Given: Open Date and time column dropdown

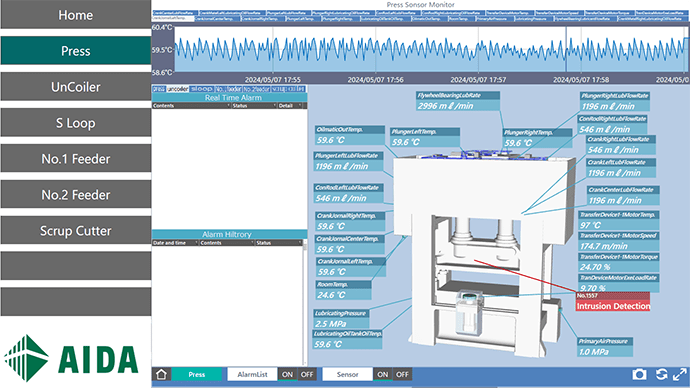Looking at the screenshot, I should pos(196,243).
